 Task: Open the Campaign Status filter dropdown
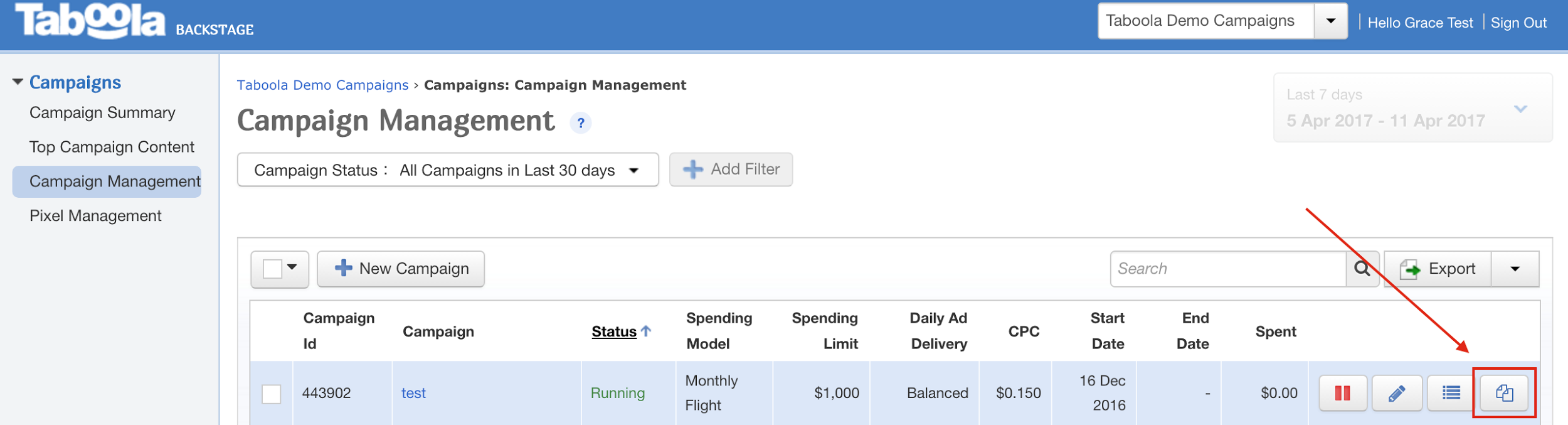448,170
